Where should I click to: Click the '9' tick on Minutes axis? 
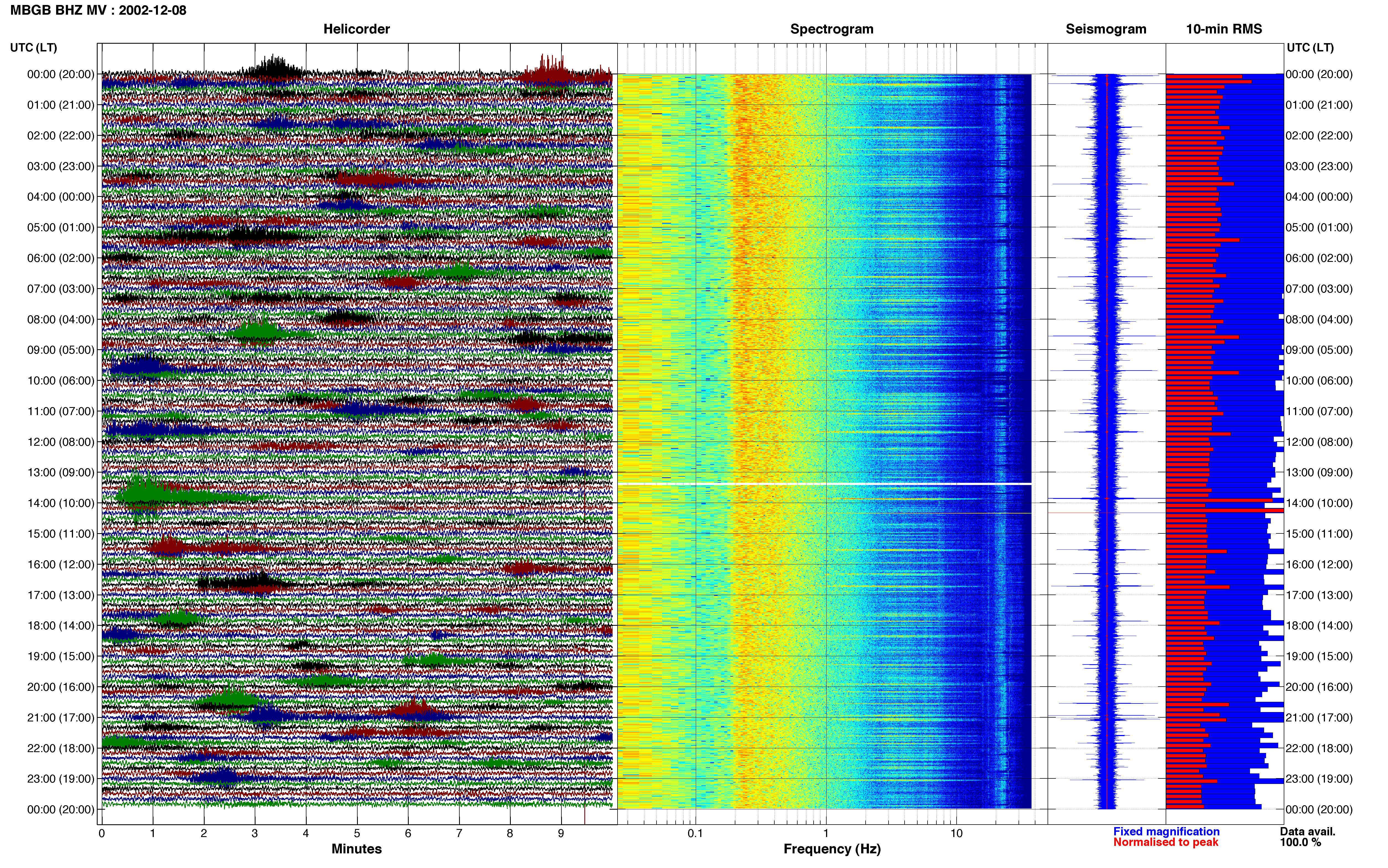[561, 833]
